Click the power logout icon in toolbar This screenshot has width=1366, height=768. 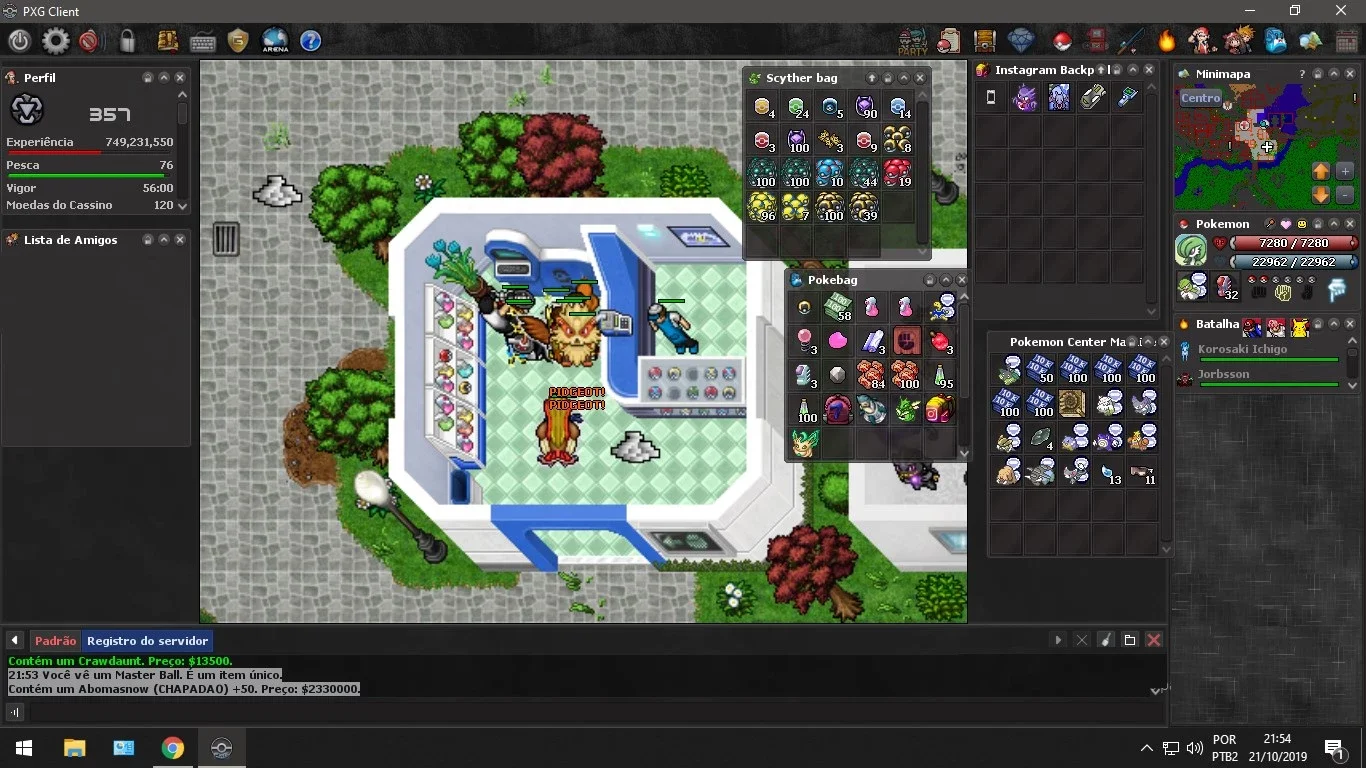20,41
